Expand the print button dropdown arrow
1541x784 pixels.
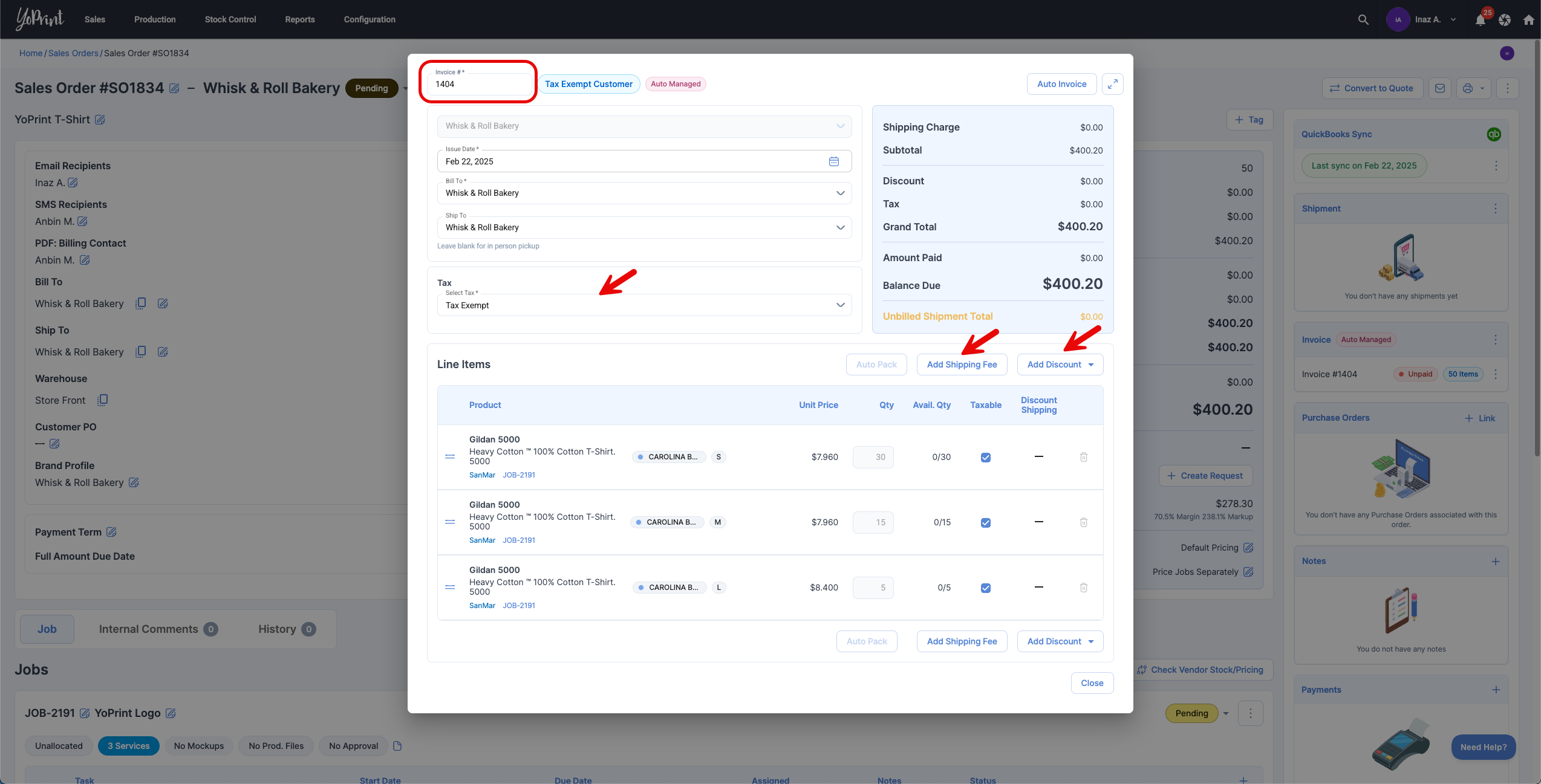pos(1482,88)
